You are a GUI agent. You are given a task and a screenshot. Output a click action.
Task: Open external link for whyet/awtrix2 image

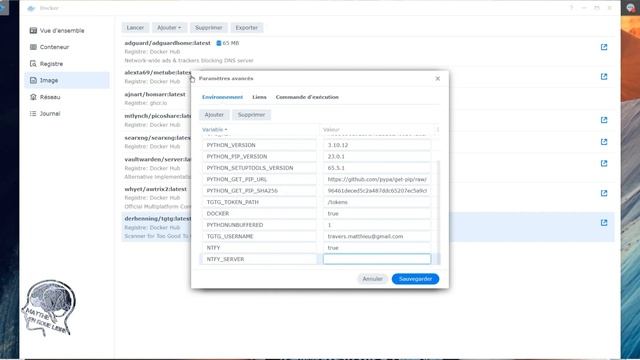click(604, 193)
